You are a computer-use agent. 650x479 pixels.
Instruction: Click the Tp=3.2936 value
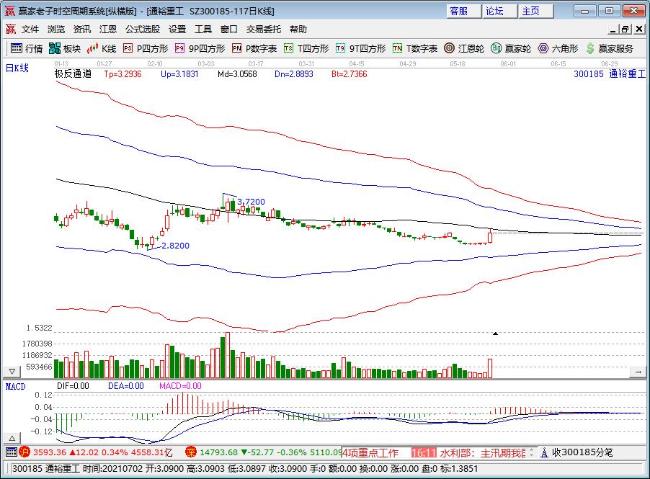pos(123,74)
